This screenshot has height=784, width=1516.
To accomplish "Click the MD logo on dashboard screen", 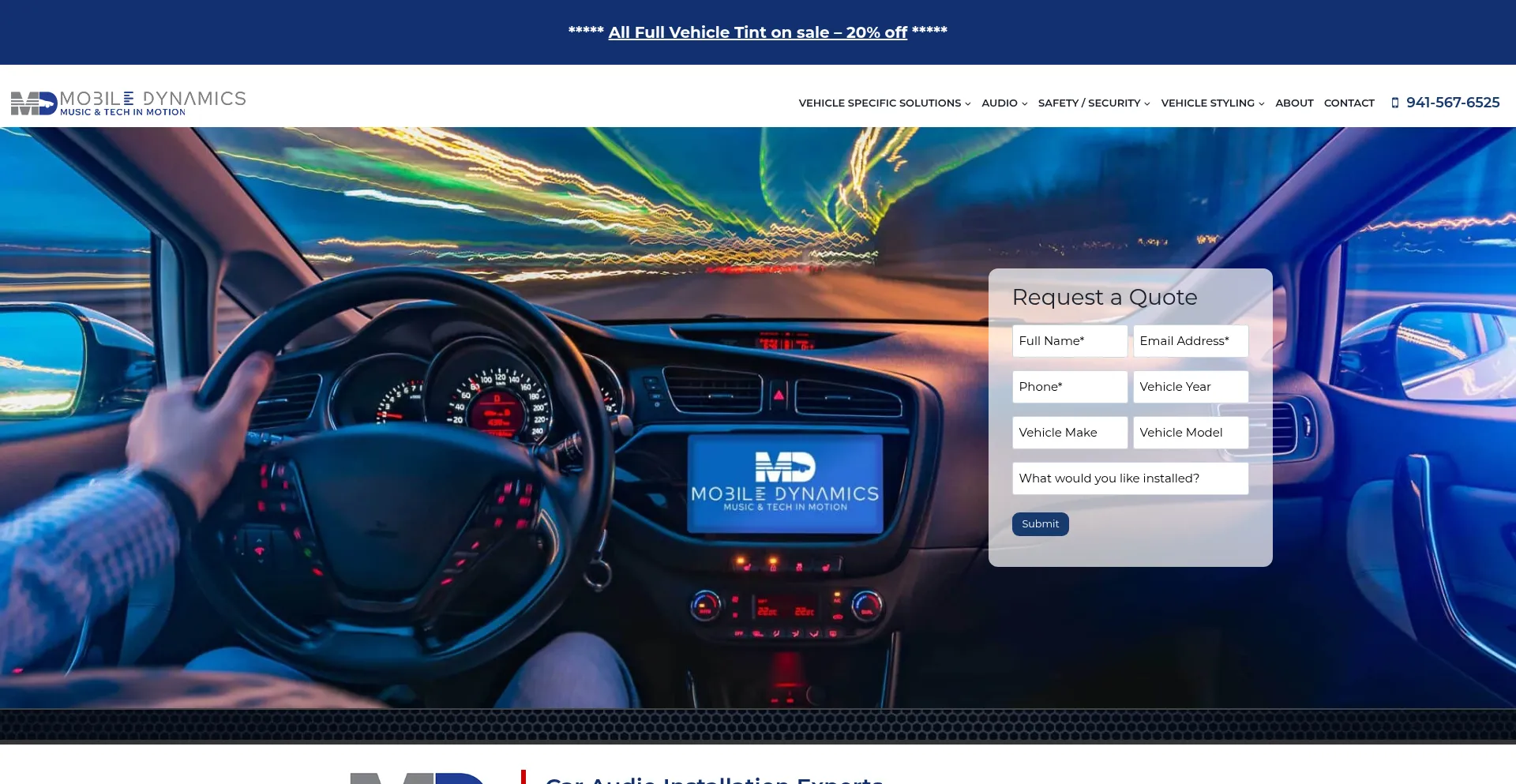I will (x=785, y=467).
